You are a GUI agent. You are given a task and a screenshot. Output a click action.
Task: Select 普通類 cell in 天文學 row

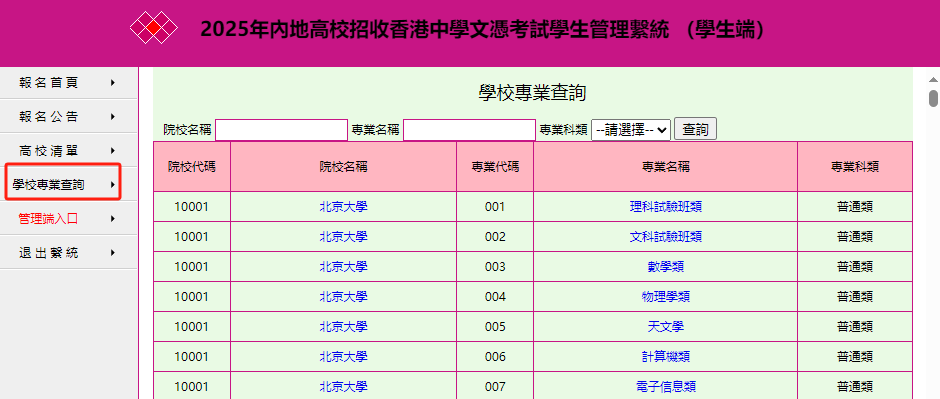[x=855, y=327]
